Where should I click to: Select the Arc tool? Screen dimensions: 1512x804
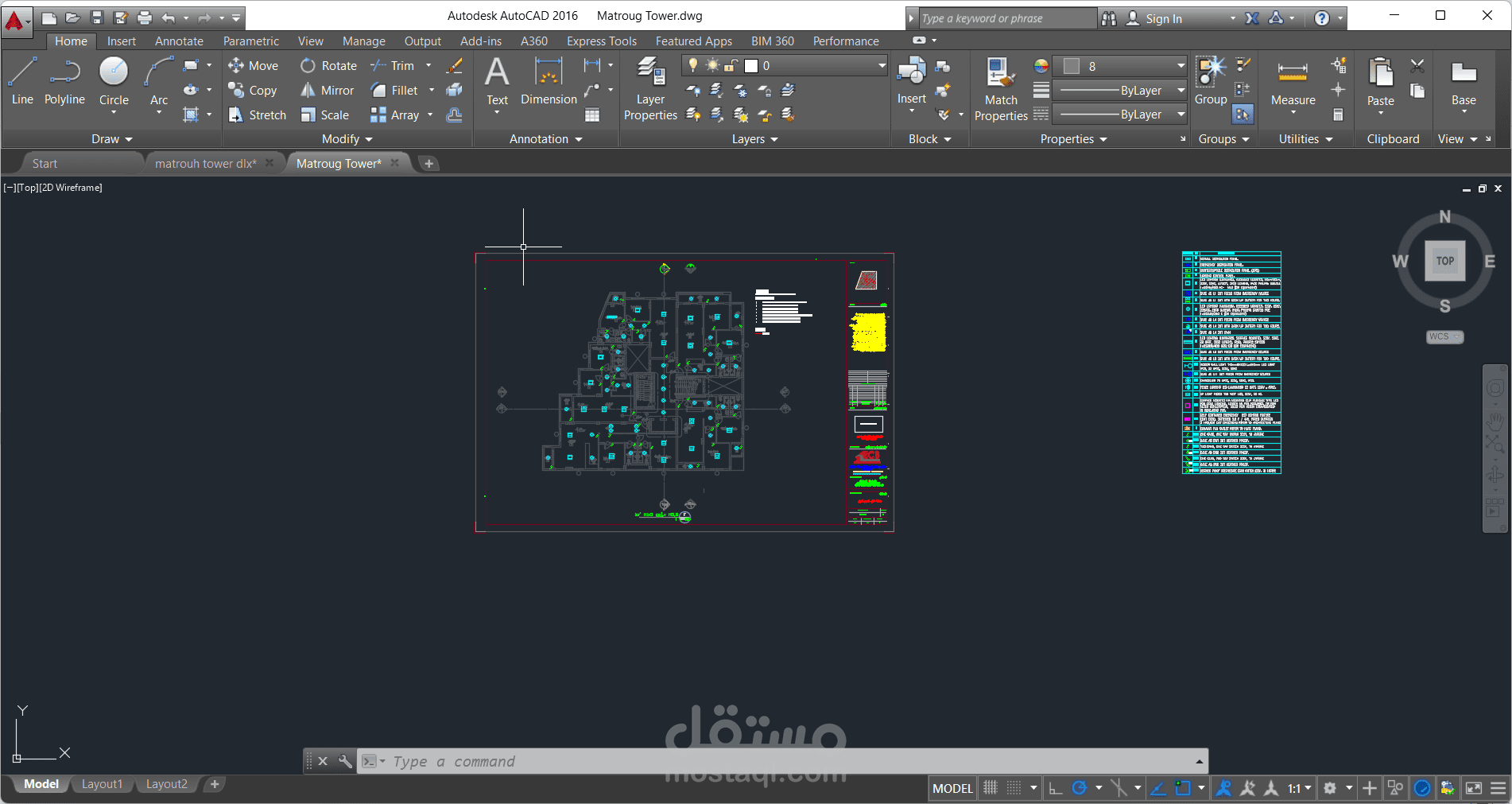[x=159, y=81]
